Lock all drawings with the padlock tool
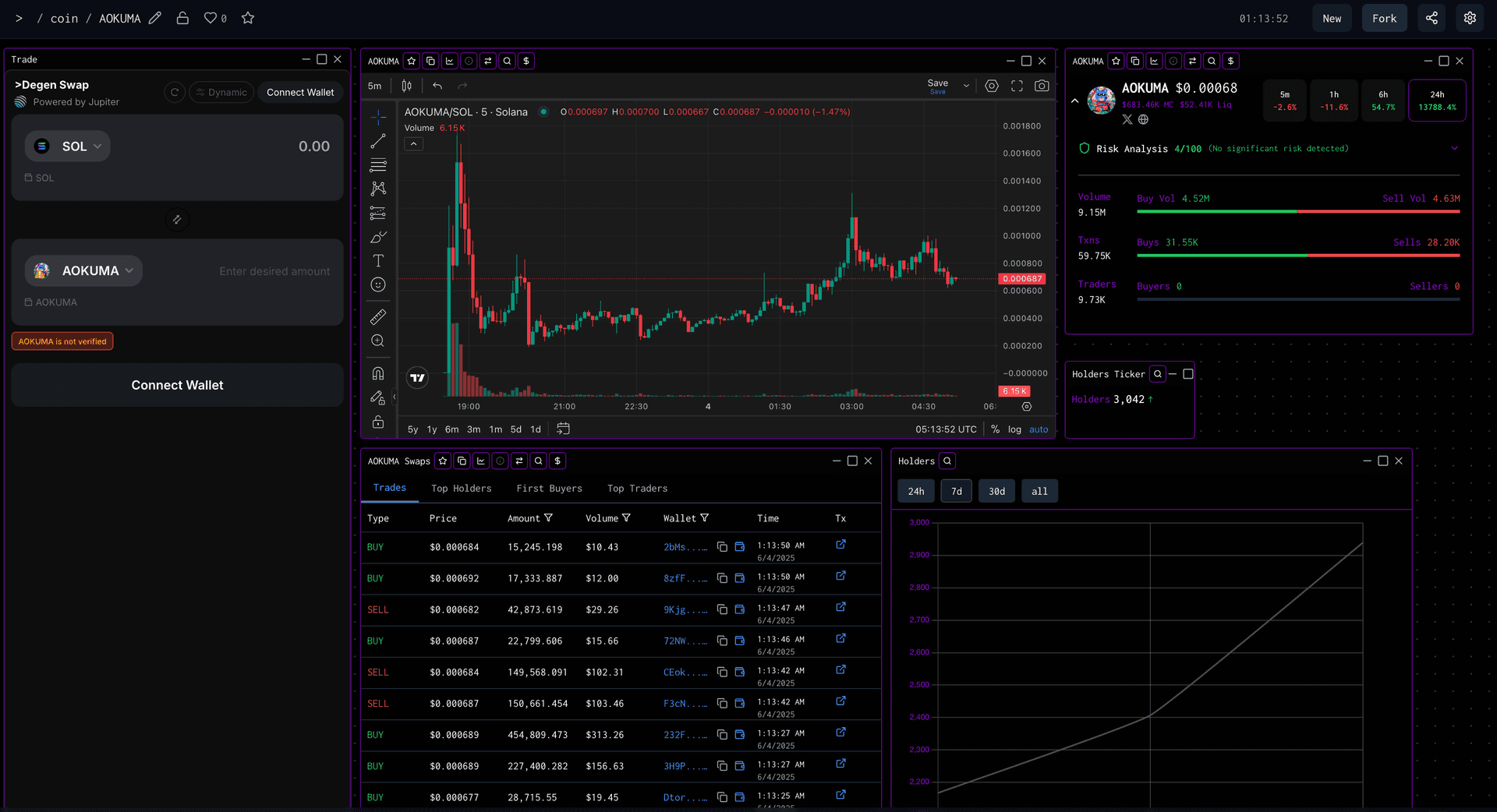1497x812 pixels. pyautogui.click(x=378, y=422)
